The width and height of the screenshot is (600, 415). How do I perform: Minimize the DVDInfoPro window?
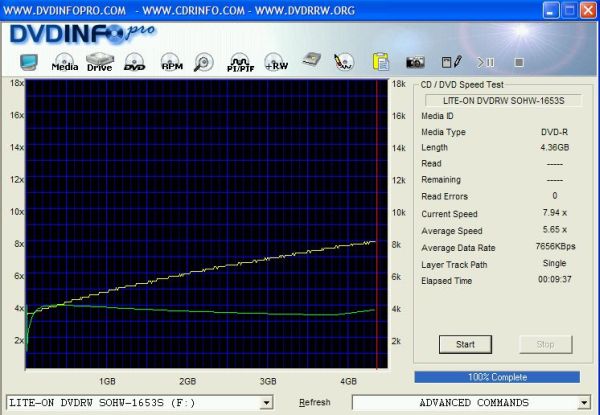[x=550, y=10]
